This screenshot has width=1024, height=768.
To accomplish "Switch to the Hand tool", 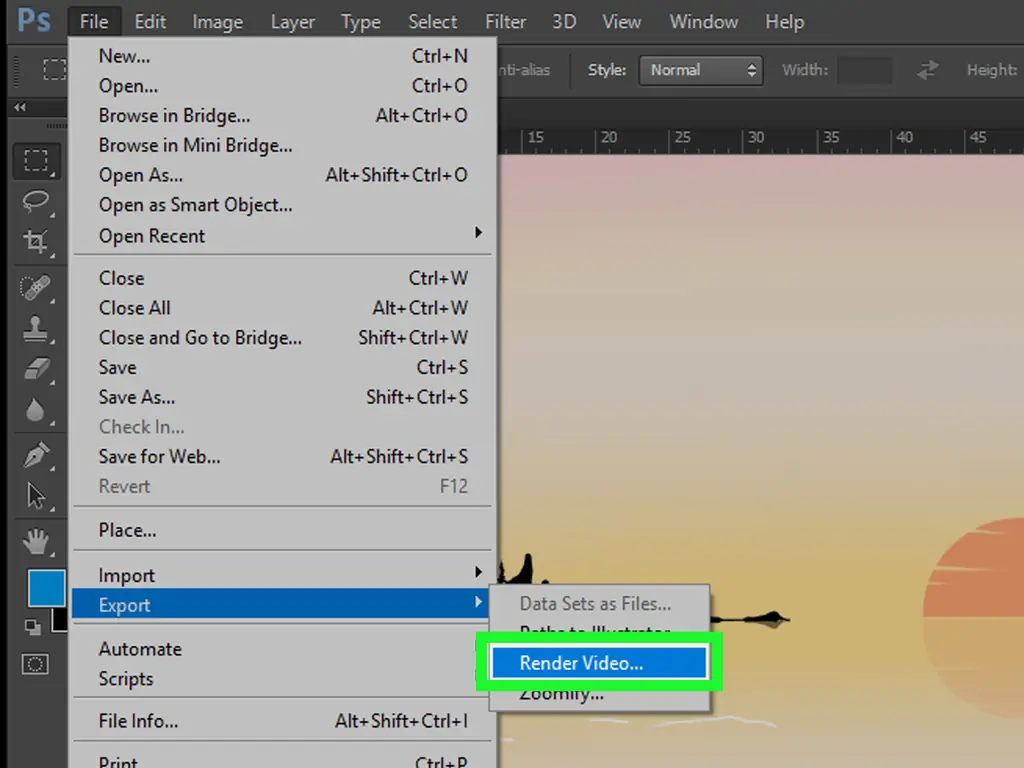I will pyautogui.click(x=36, y=542).
